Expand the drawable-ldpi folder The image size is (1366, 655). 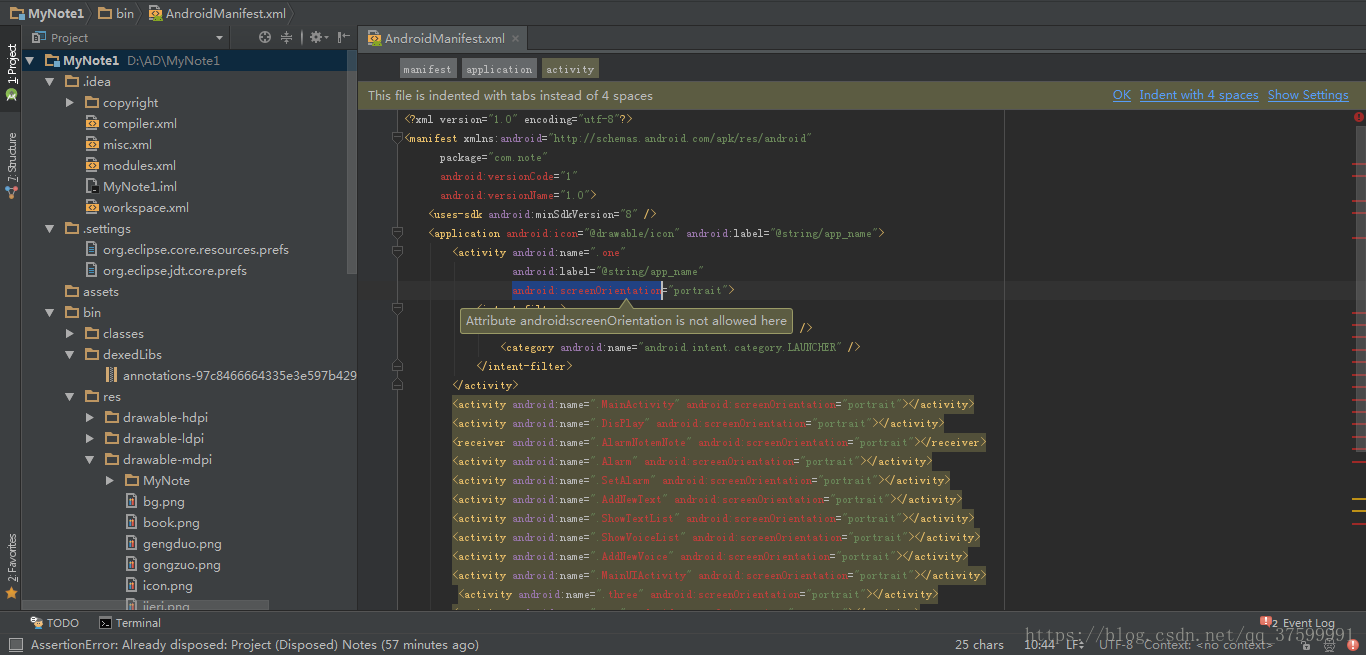[x=90, y=439]
